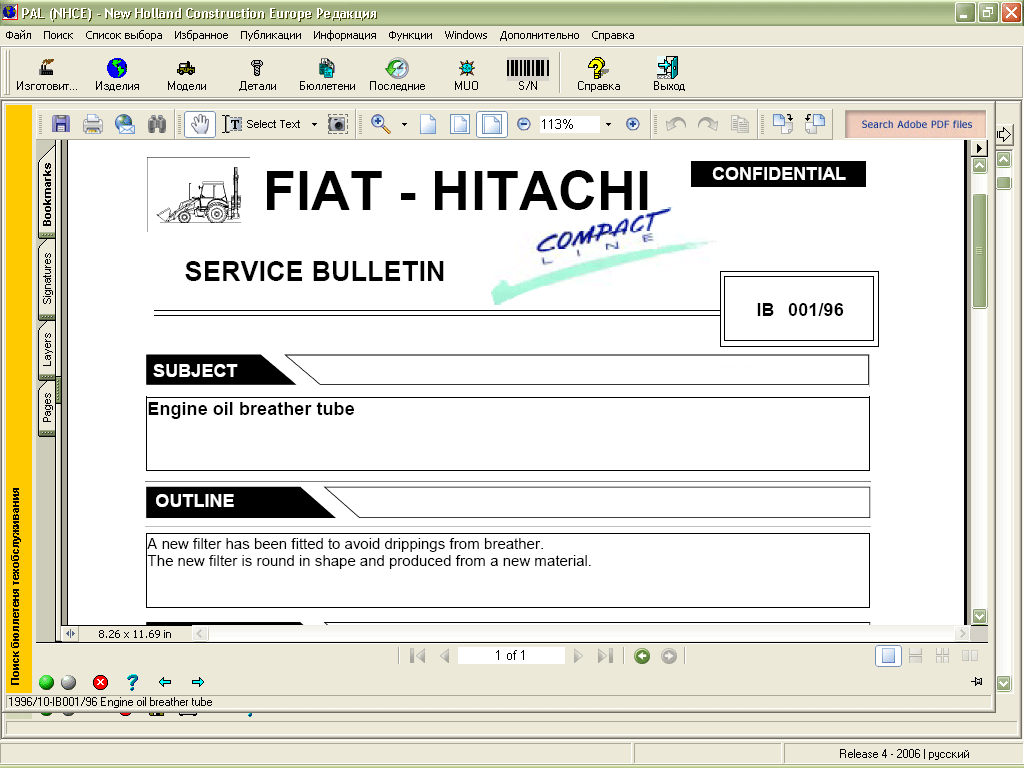Open the Модели models icon

[x=187, y=74]
